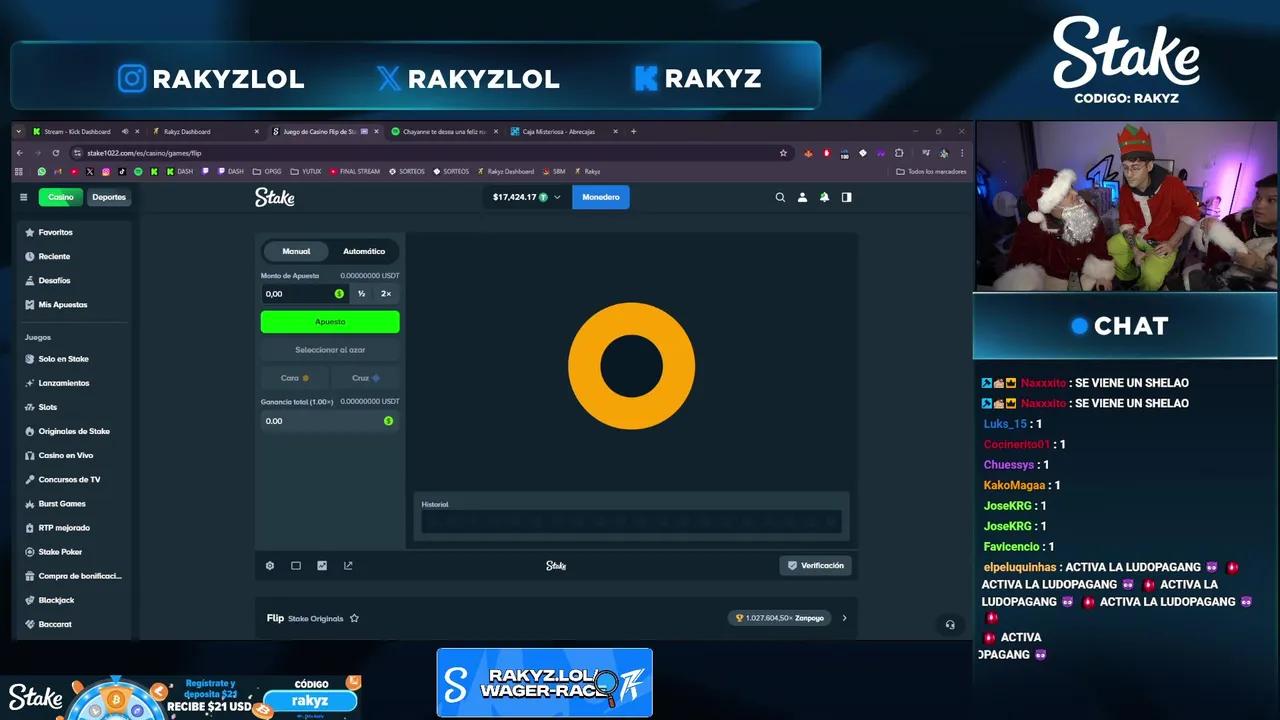
Task: Toggle theater mode icon below the game
Action: click(296, 565)
